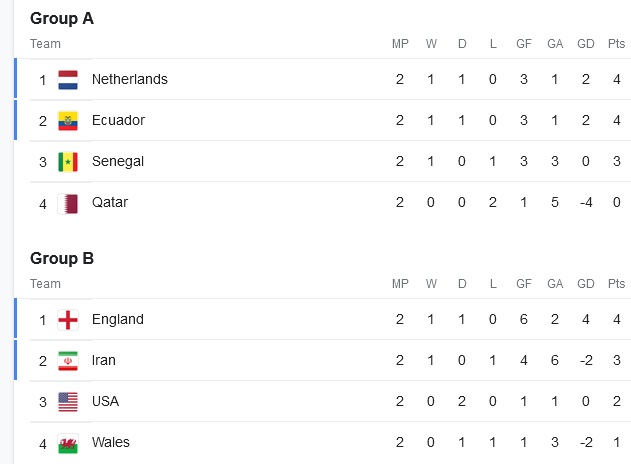The width and height of the screenshot is (631, 464).
Task: Click the USA flag icon
Action: 68,401
